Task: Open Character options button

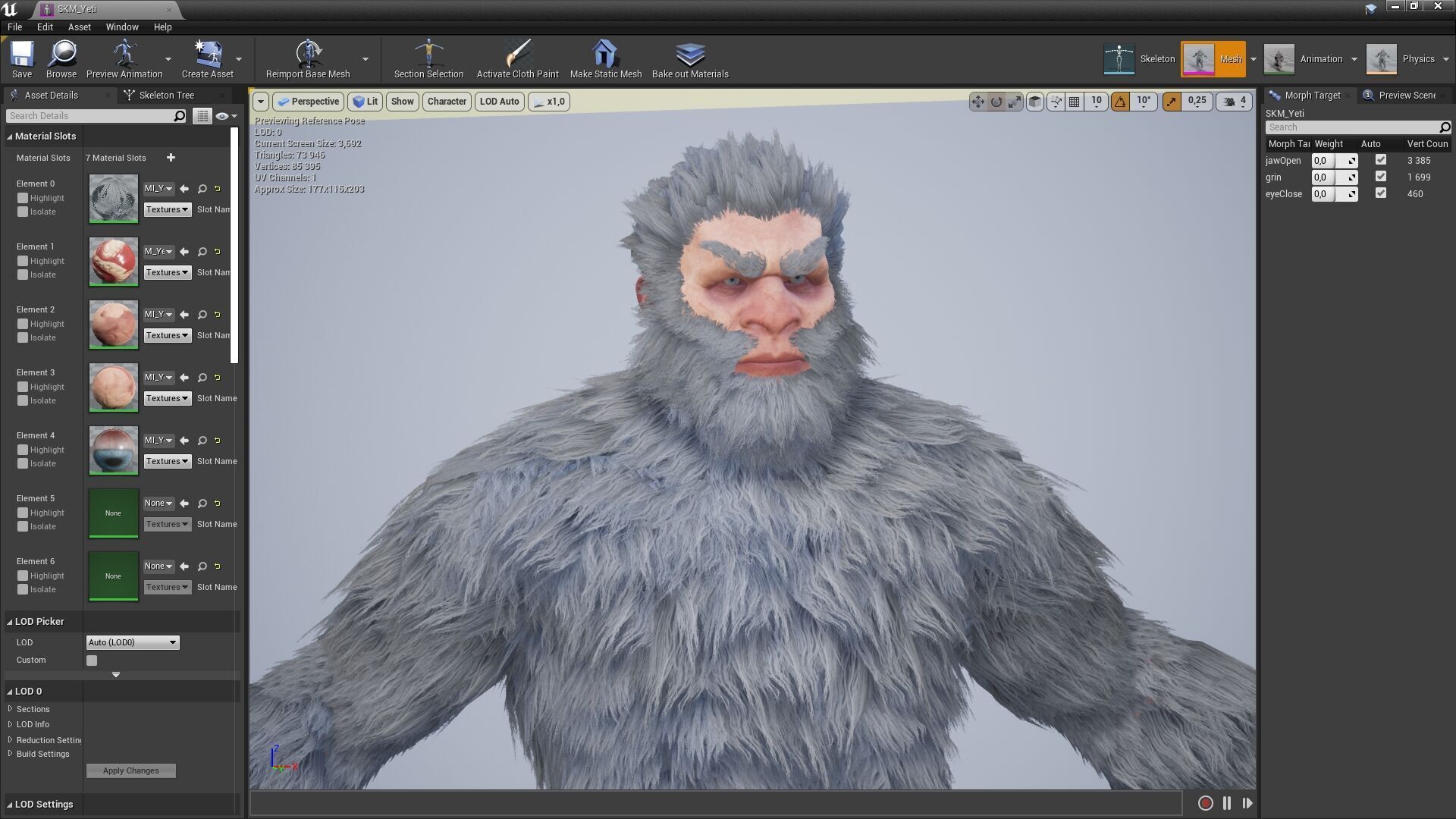Action: coord(447,102)
